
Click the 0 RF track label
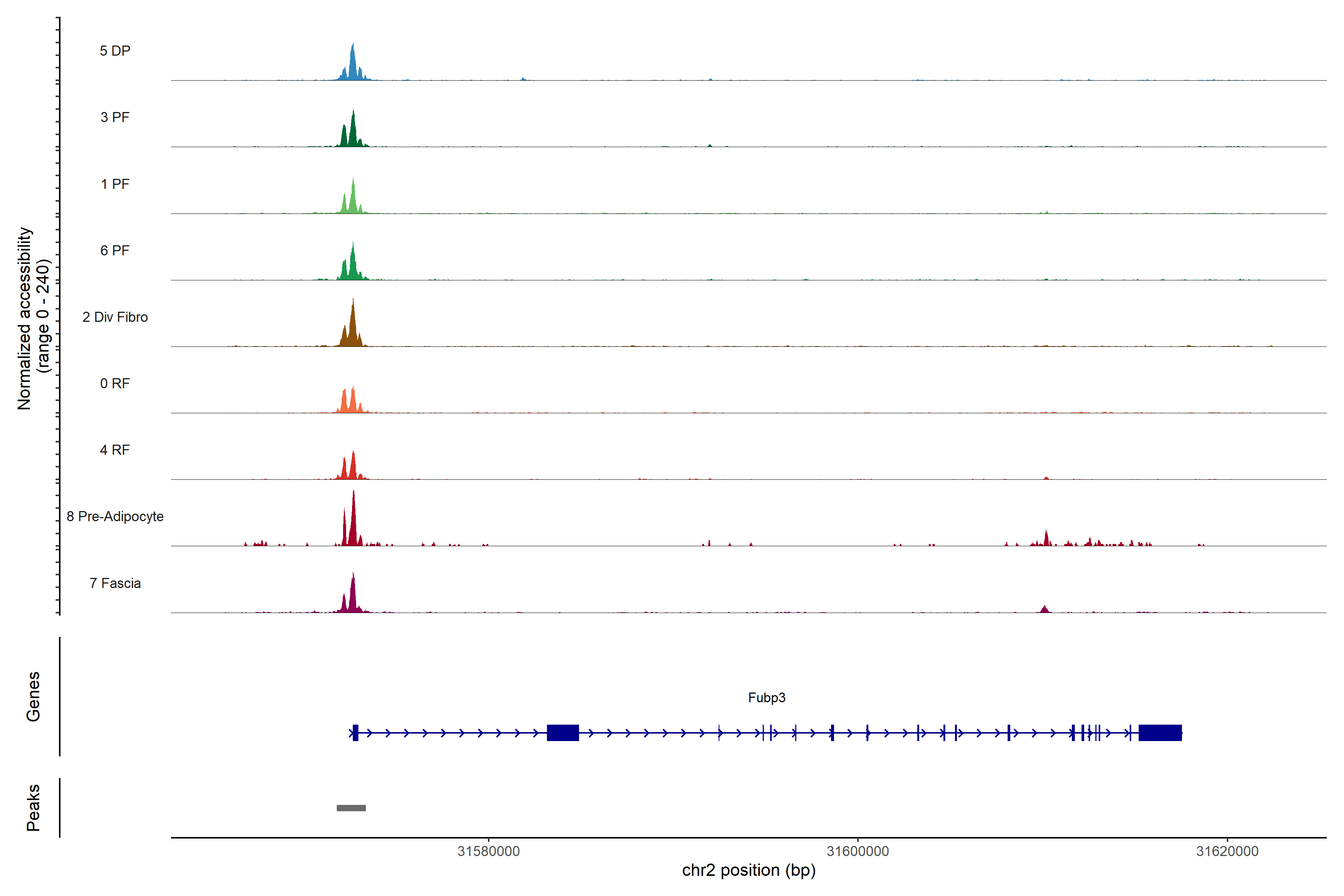115,383
